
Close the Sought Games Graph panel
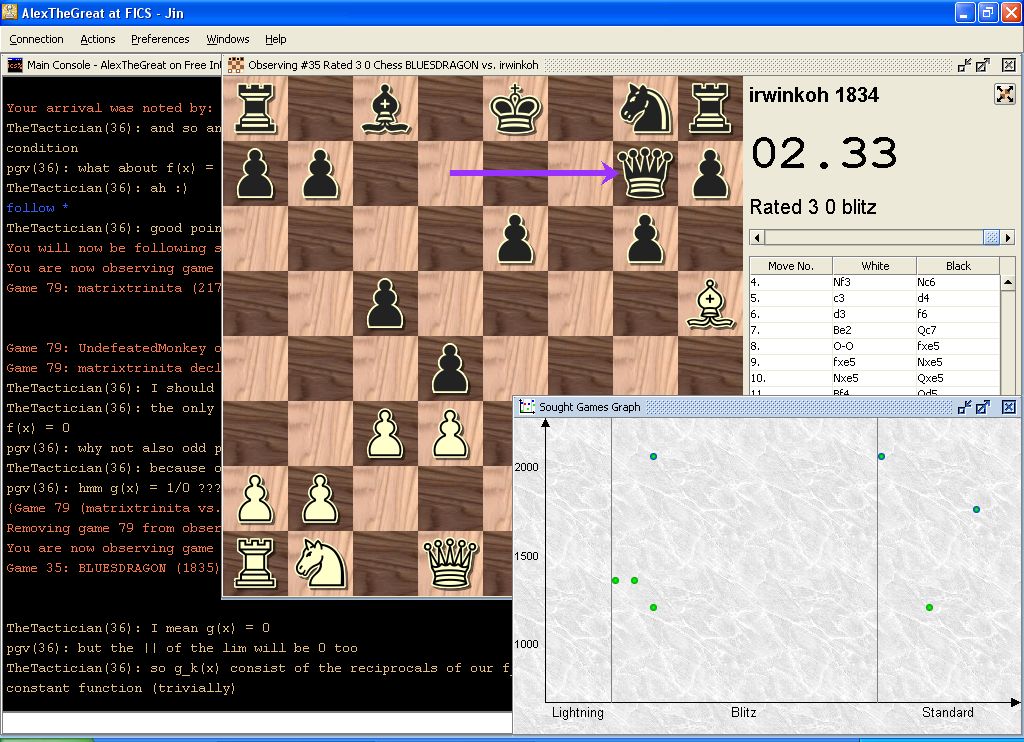pyautogui.click(x=1008, y=407)
